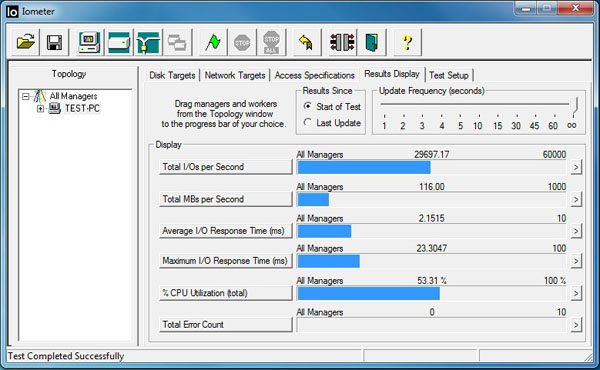
Task: Switch to the Test Setup tab
Action: click(x=449, y=75)
